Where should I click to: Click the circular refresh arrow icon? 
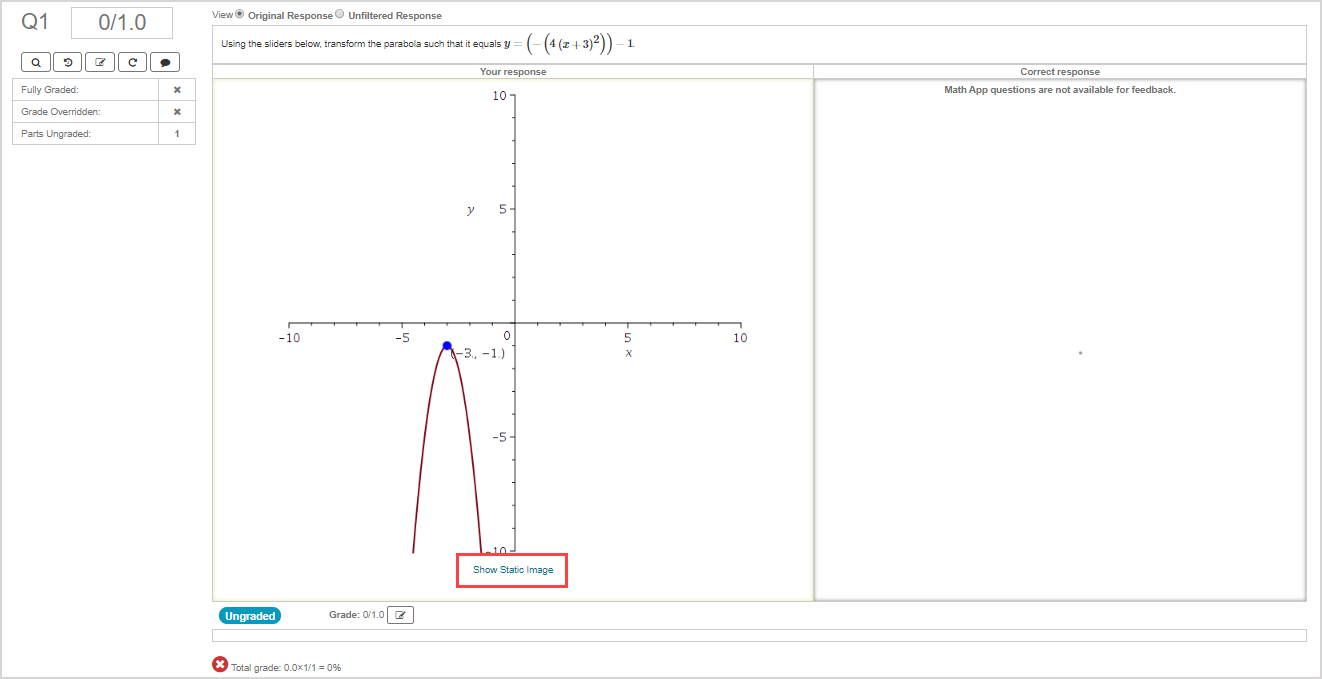[x=132, y=63]
